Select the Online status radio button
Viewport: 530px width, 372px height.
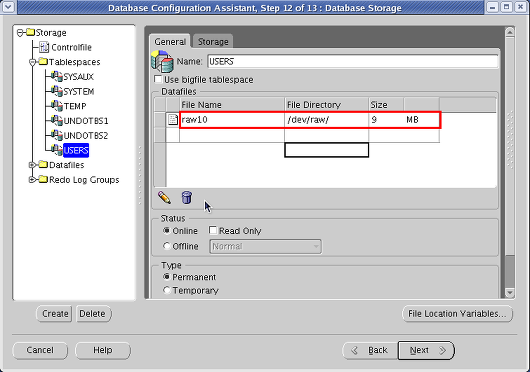click(x=166, y=230)
